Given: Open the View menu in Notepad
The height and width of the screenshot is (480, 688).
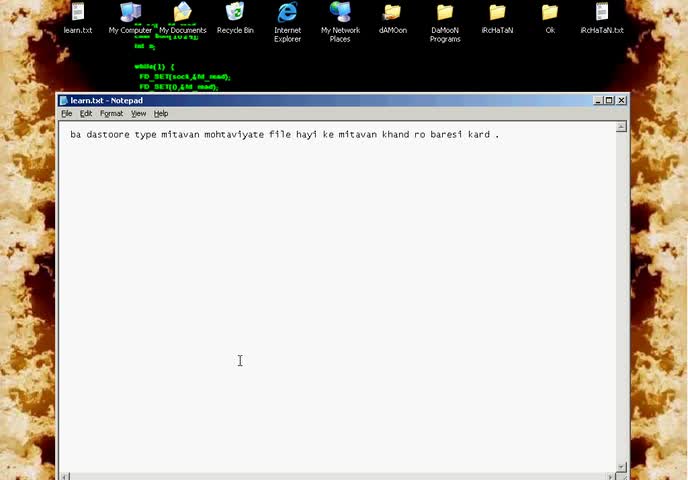Looking at the screenshot, I should click(138, 114).
